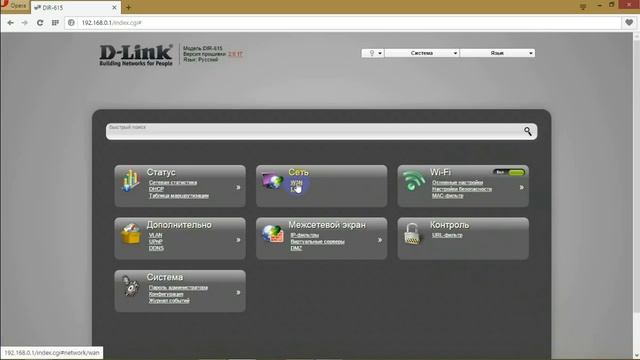Click the heart bookmark icon
The width and height of the screenshot is (640, 360).
click(x=629, y=22)
